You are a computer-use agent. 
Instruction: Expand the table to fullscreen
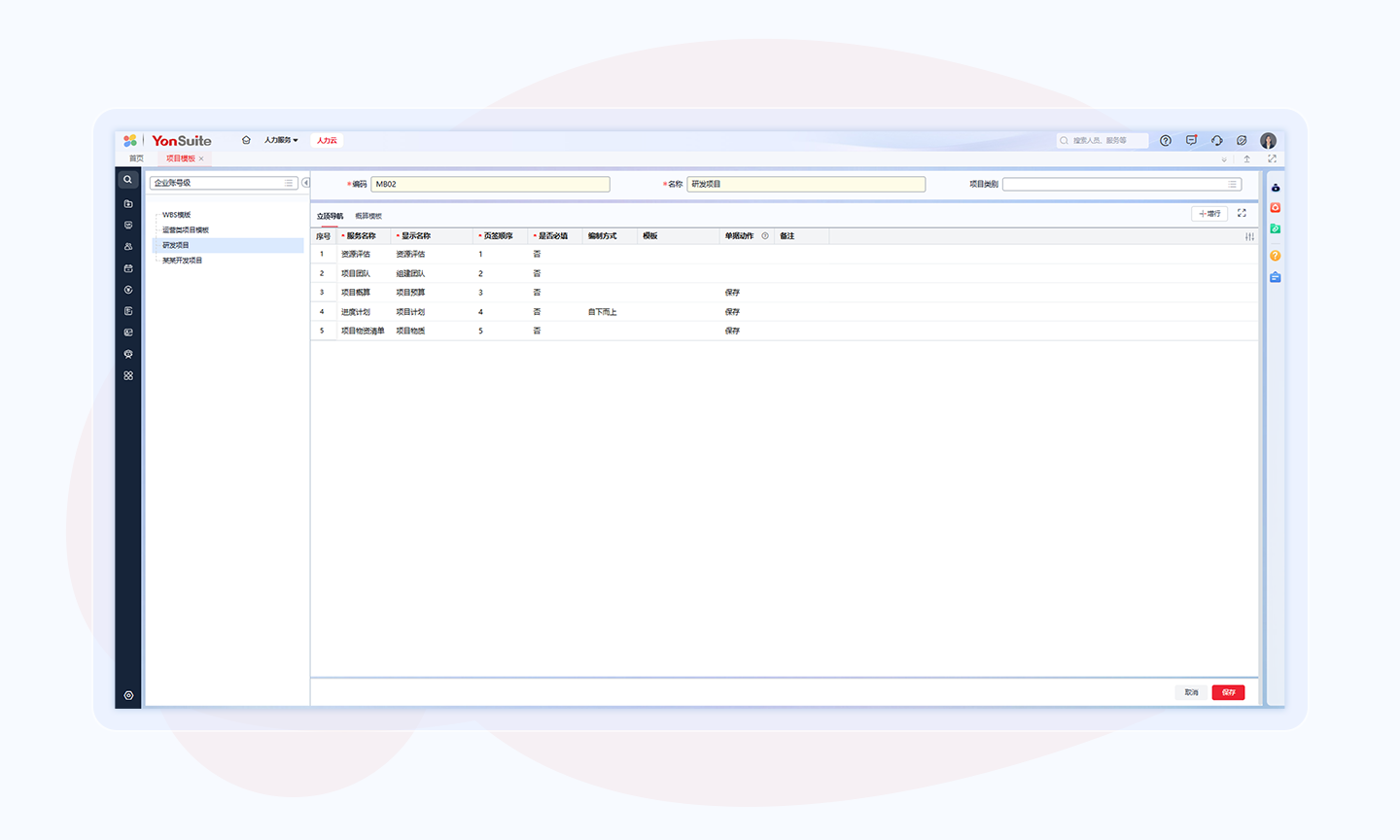click(1242, 213)
